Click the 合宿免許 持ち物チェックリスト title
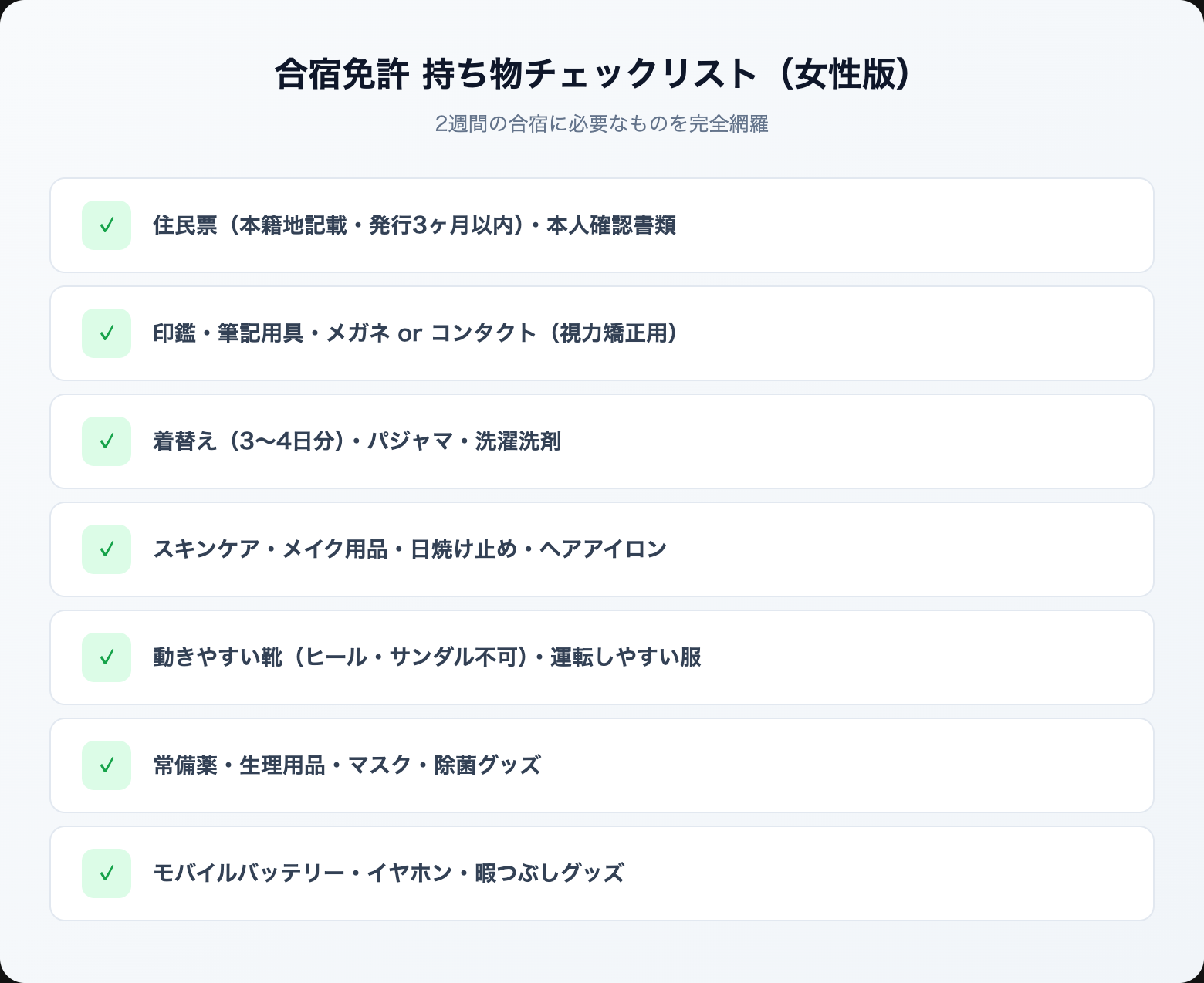Screen dimensions: 1204x983 [593, 75]
